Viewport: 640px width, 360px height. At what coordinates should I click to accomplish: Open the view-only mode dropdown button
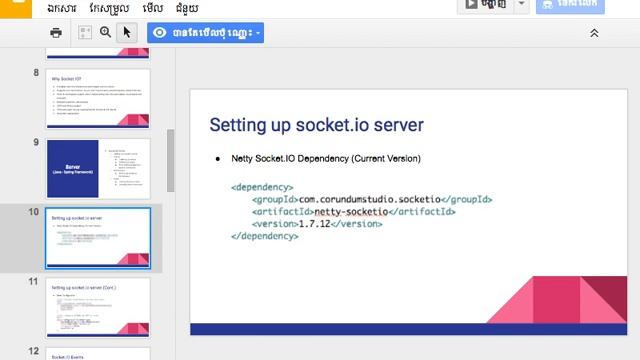(205, 33)
